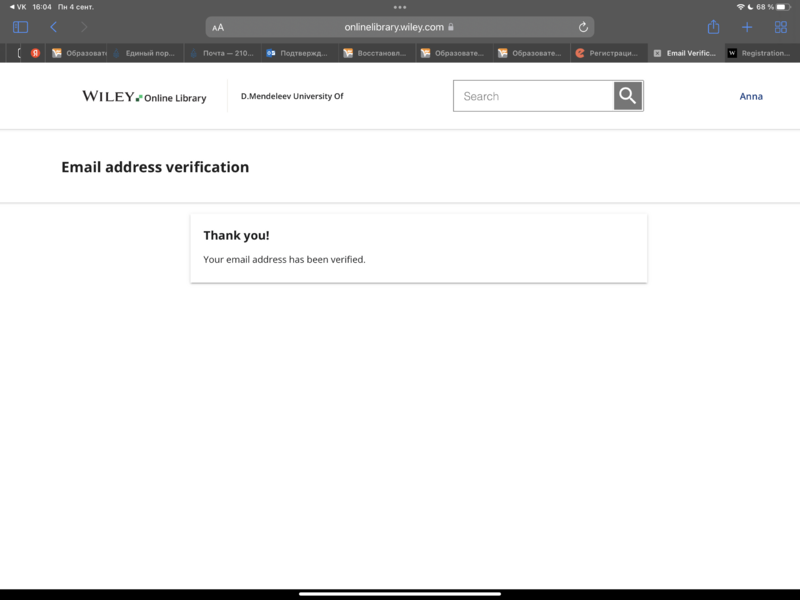Open the Share sheet
Screen dimensions: 800x600
tap(713, 27)
